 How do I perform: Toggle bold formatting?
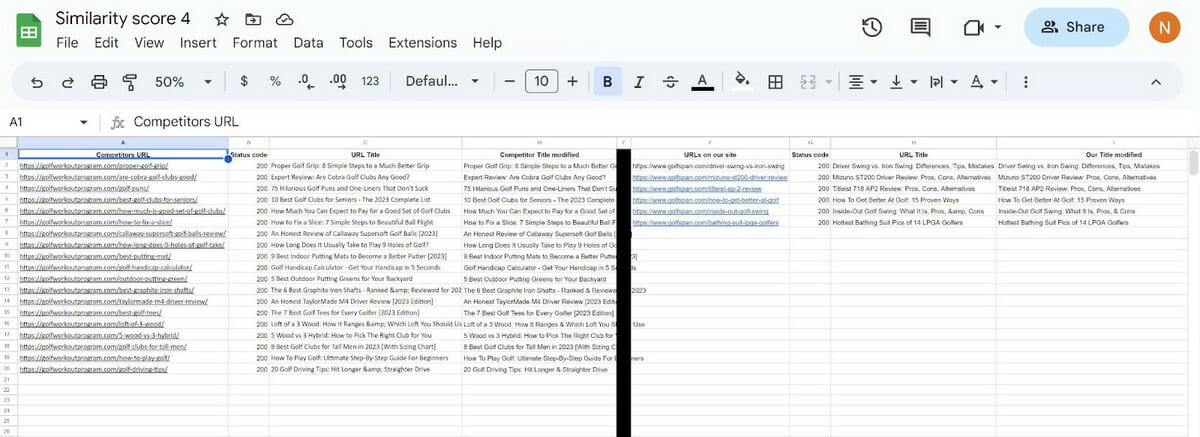tap(607, 82)
